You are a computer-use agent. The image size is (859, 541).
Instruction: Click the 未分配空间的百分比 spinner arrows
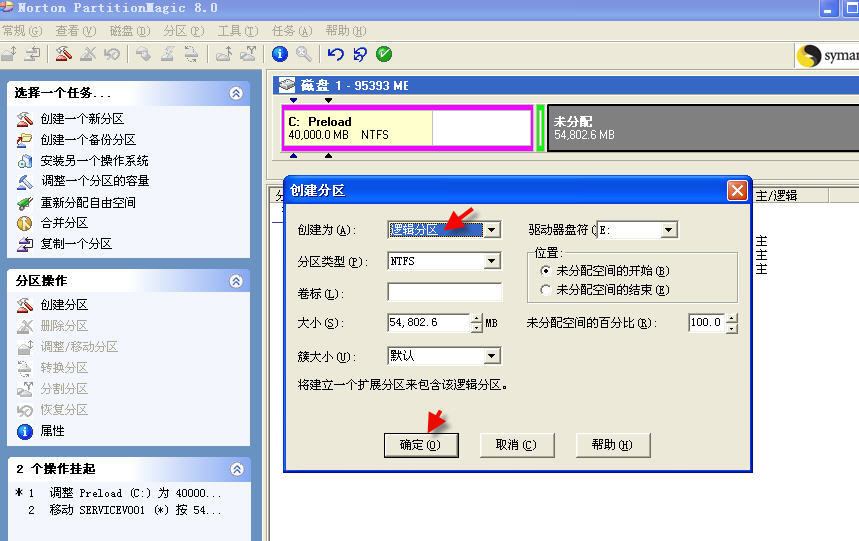coord(732,323)
